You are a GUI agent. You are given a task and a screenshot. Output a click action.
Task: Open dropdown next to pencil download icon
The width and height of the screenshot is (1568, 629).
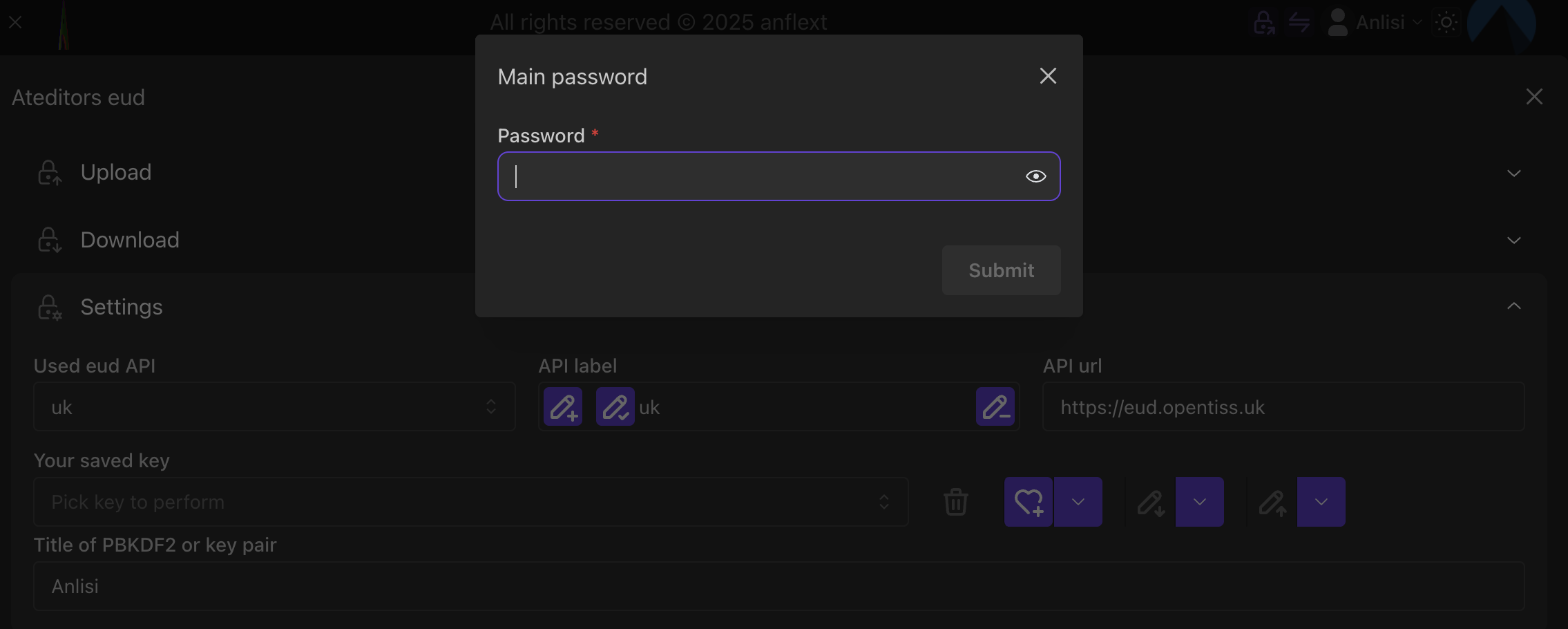click(1200, 502)
